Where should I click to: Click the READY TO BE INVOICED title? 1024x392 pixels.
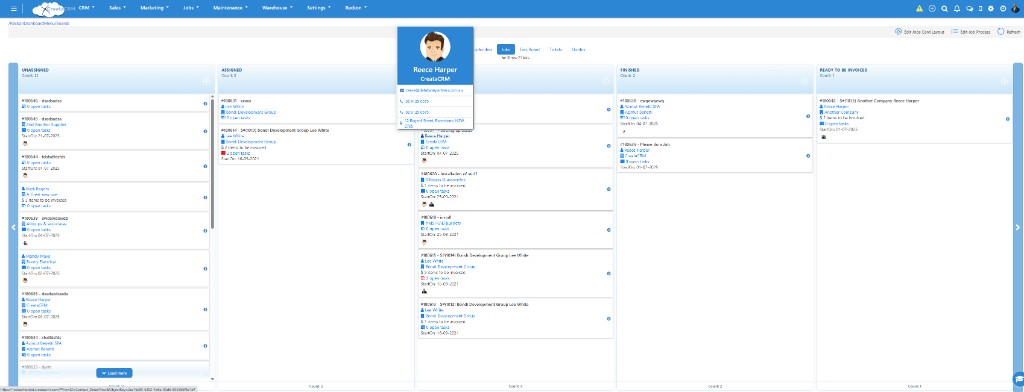click(x=844, y=70)
